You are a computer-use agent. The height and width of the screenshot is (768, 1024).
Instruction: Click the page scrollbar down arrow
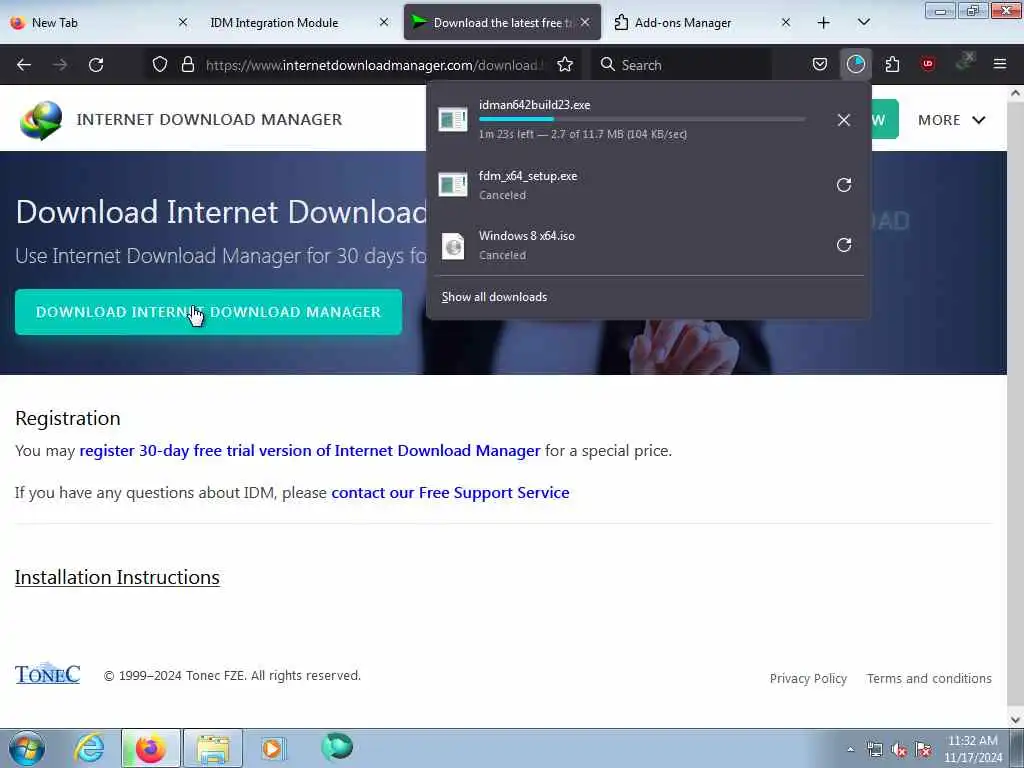pos(1015,720)
